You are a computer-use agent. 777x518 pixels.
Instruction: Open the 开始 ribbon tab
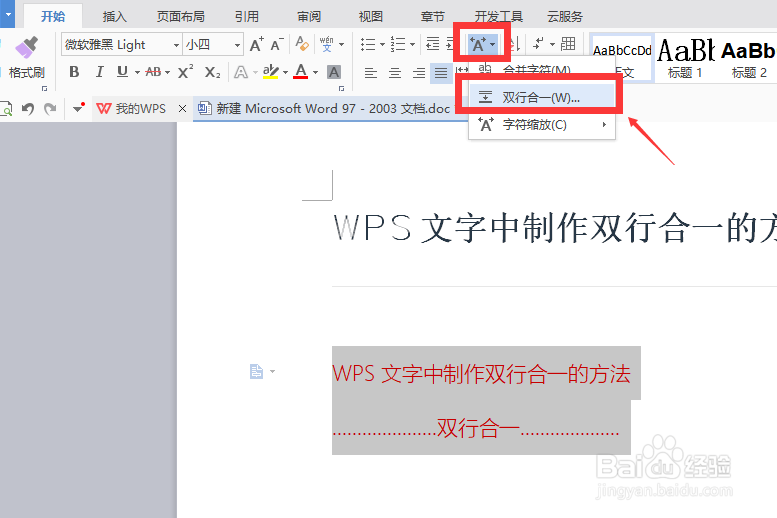pyautogui.click(x=53, y=16)
